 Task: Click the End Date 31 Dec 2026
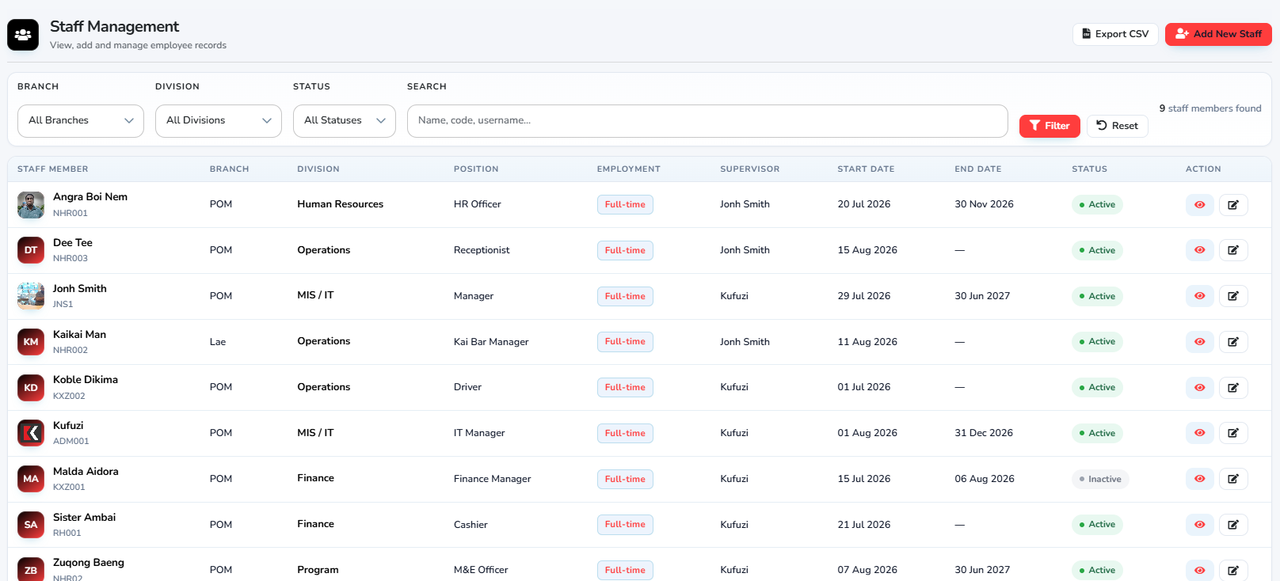[984, 433]
